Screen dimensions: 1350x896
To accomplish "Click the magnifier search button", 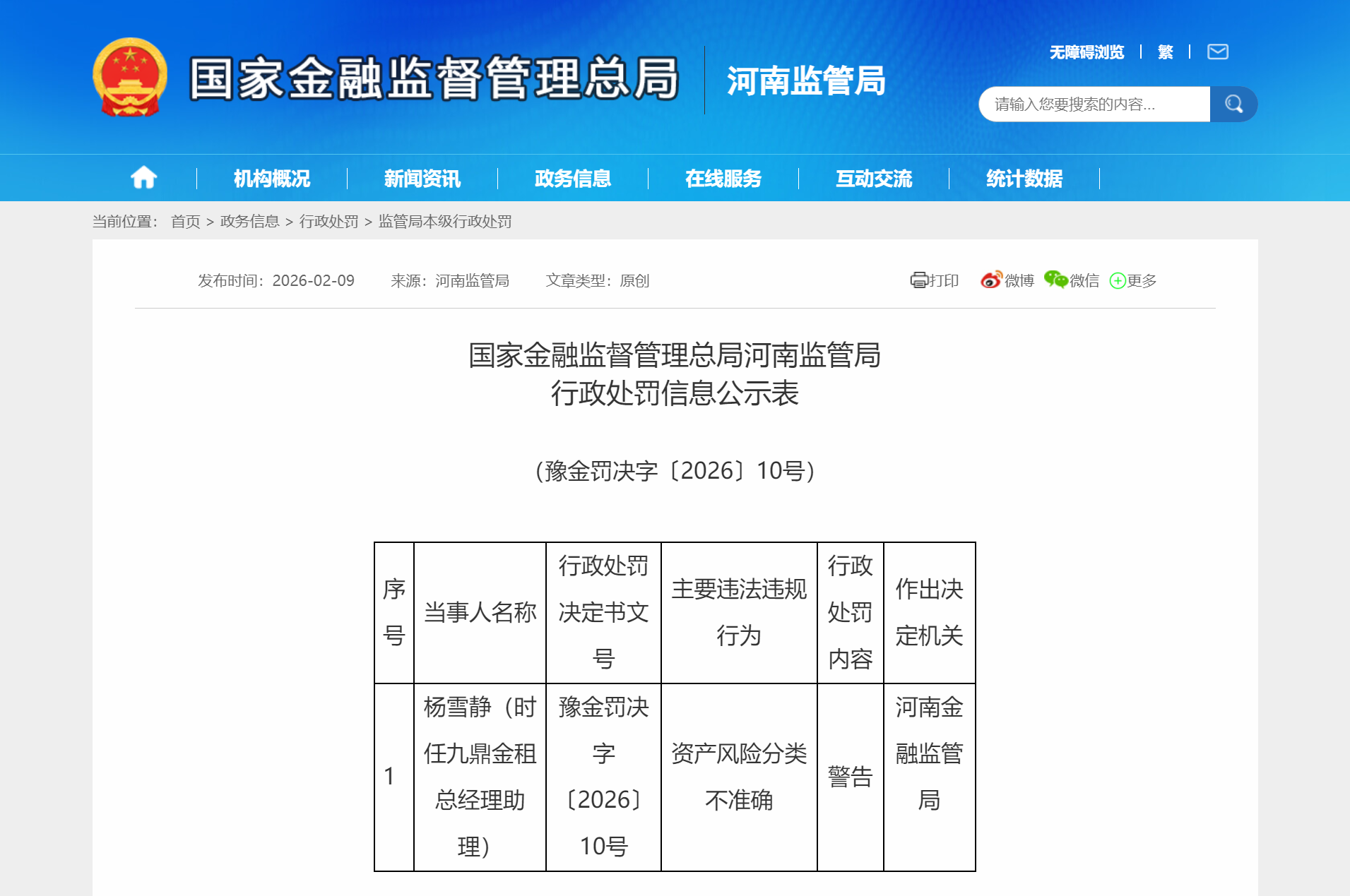I will (1233, 104).
